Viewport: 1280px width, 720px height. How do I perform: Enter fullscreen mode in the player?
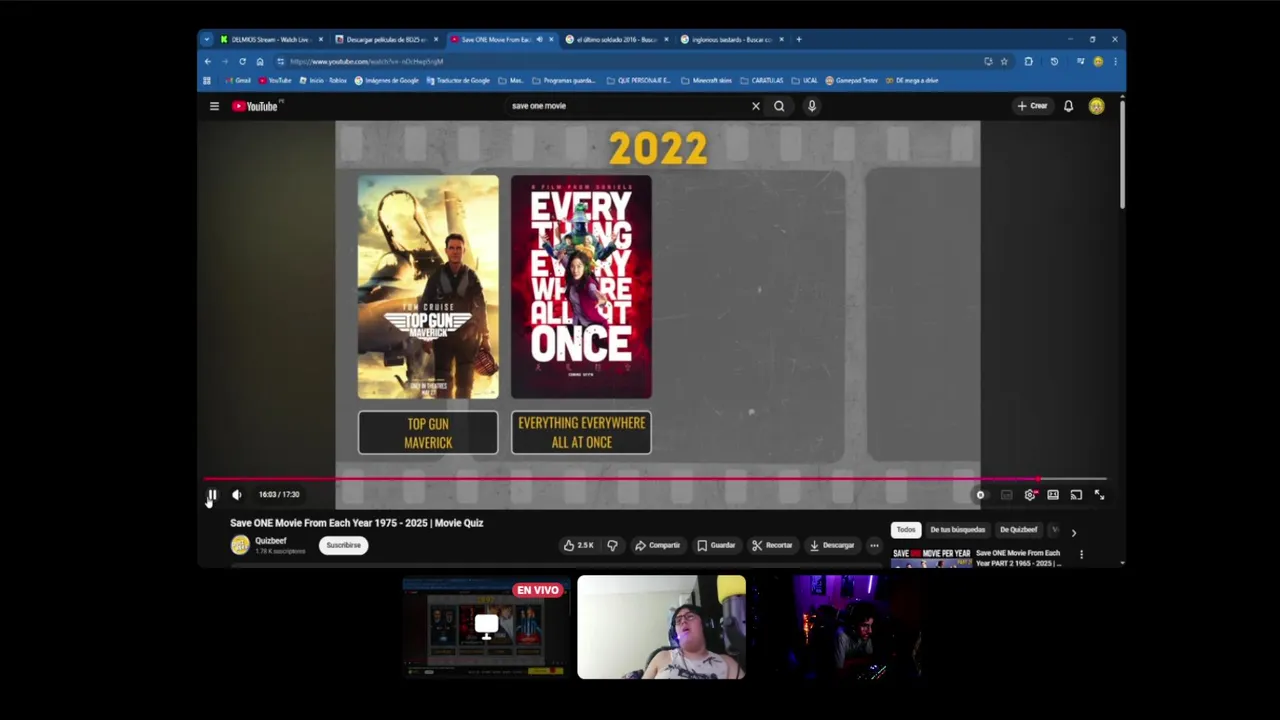(x=1100, y=495)
